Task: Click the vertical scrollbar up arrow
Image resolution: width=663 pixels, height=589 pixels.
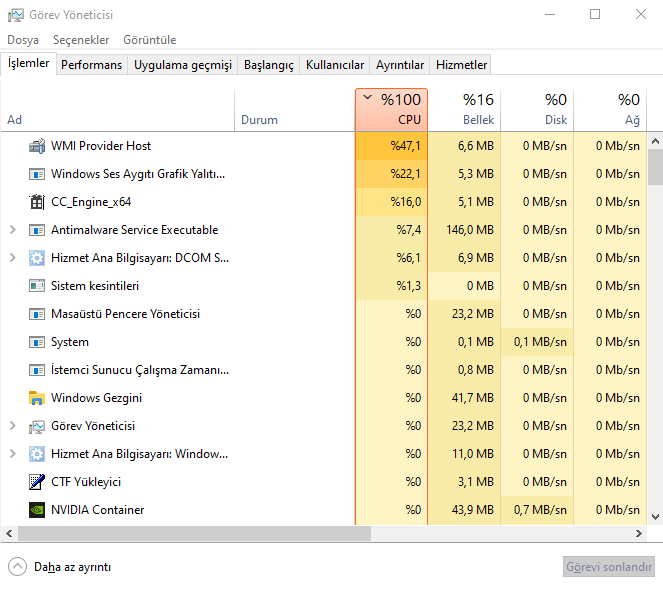Action: (655, 141)
